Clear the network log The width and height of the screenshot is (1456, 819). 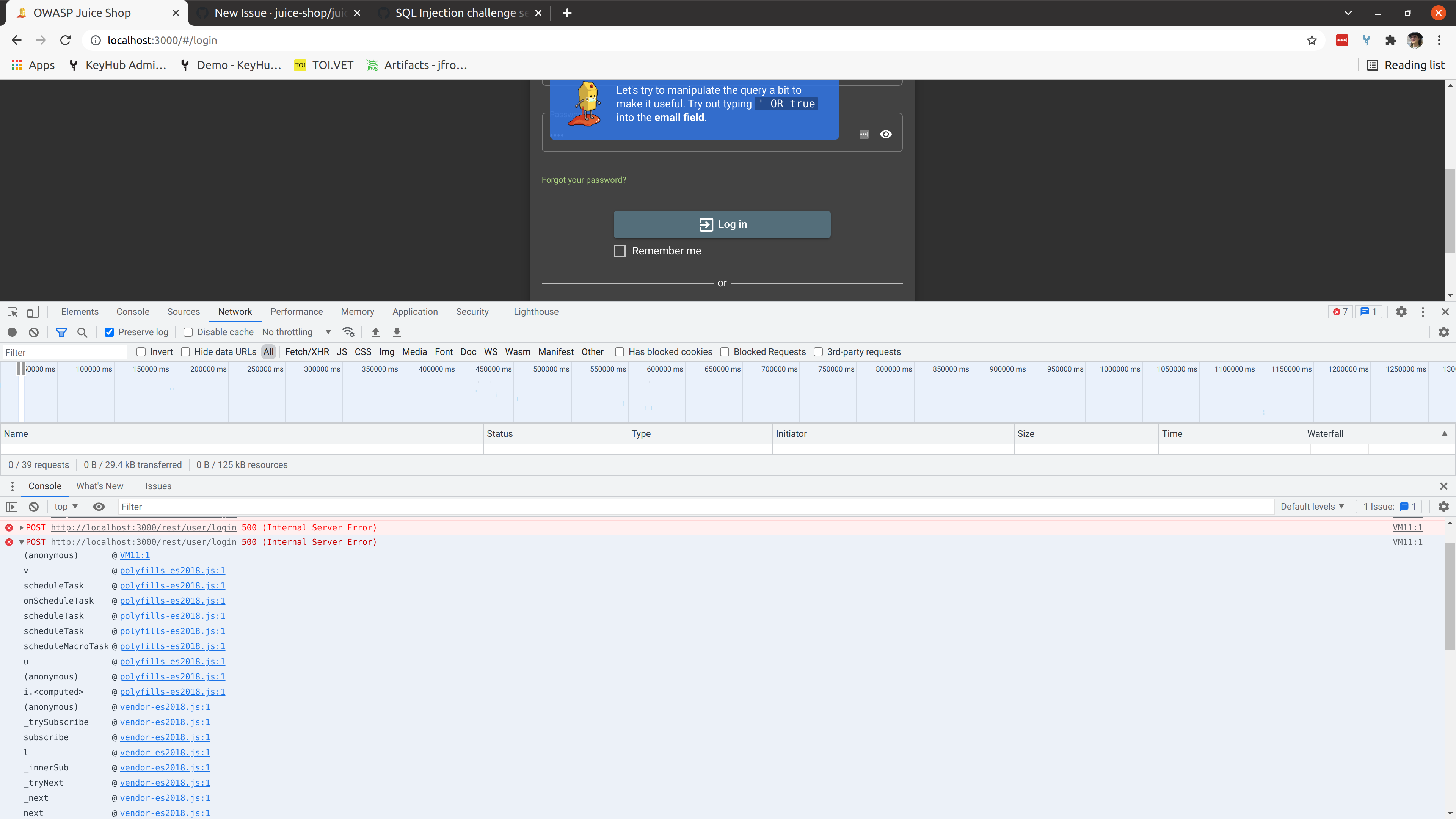[x=33, y=333]
